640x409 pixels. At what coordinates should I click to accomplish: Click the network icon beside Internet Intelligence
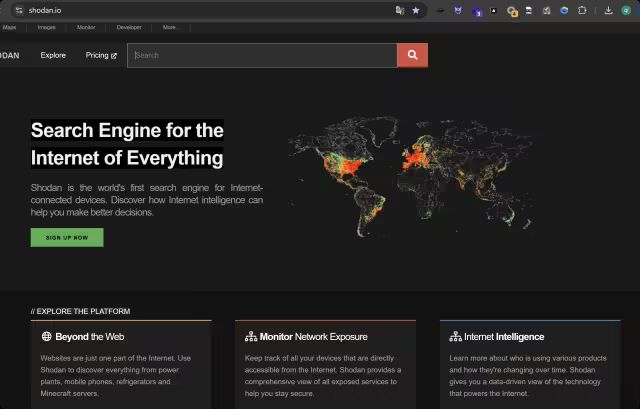pos(455,336)
